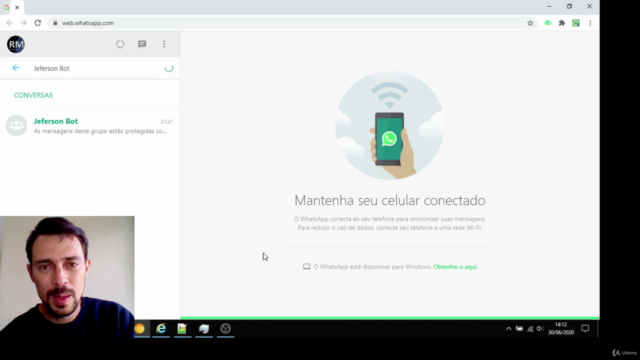Reload the web.whatsapp.com page
Viewport: 640px width, 360px height.
coord(38,23)
